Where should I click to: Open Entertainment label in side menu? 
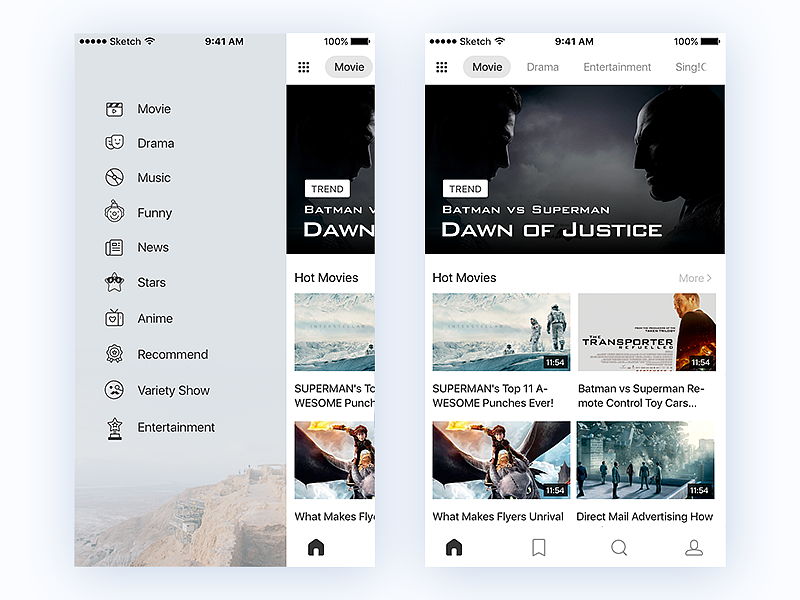(176, 427)
